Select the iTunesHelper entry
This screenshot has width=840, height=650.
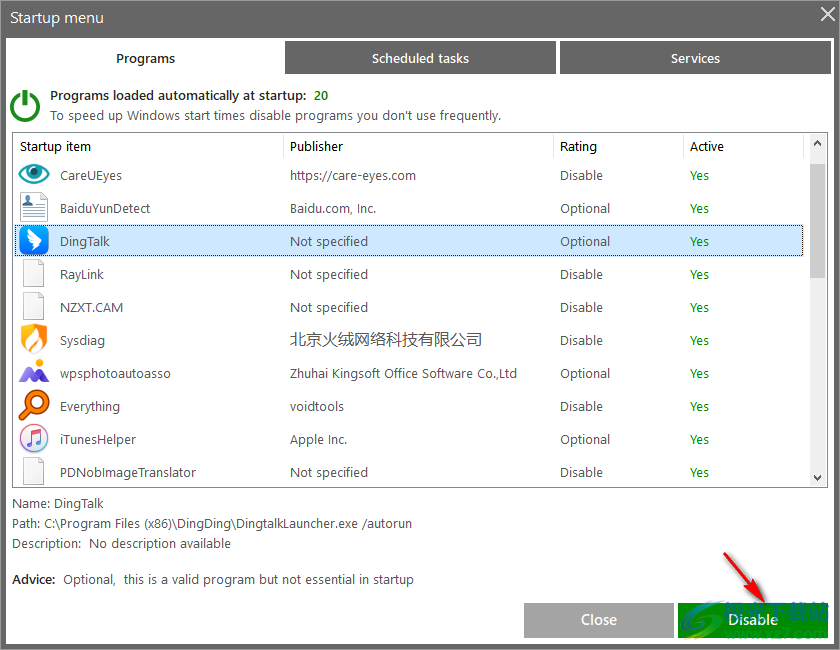click(x=98, y=439)
